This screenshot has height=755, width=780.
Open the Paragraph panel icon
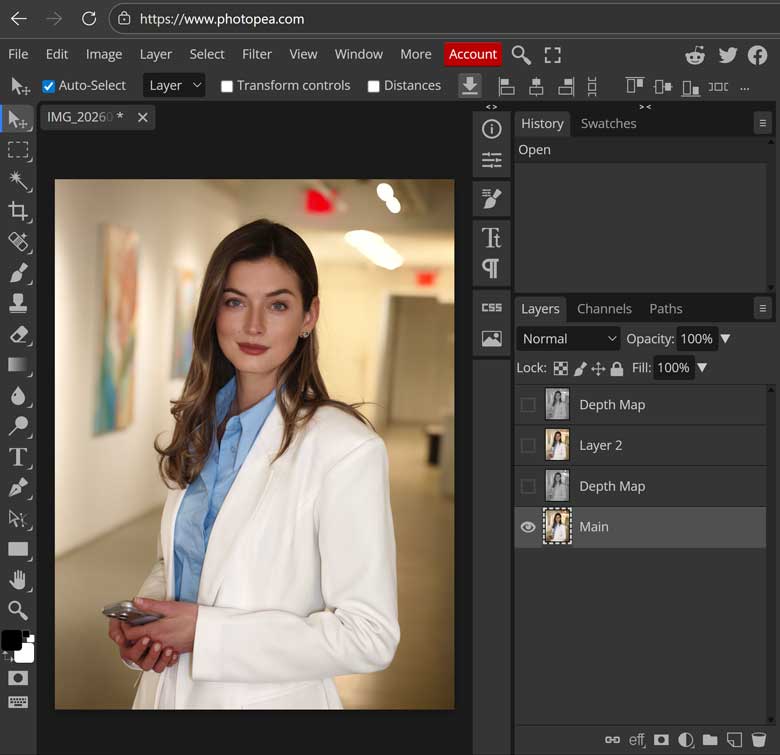click(491, 269)
